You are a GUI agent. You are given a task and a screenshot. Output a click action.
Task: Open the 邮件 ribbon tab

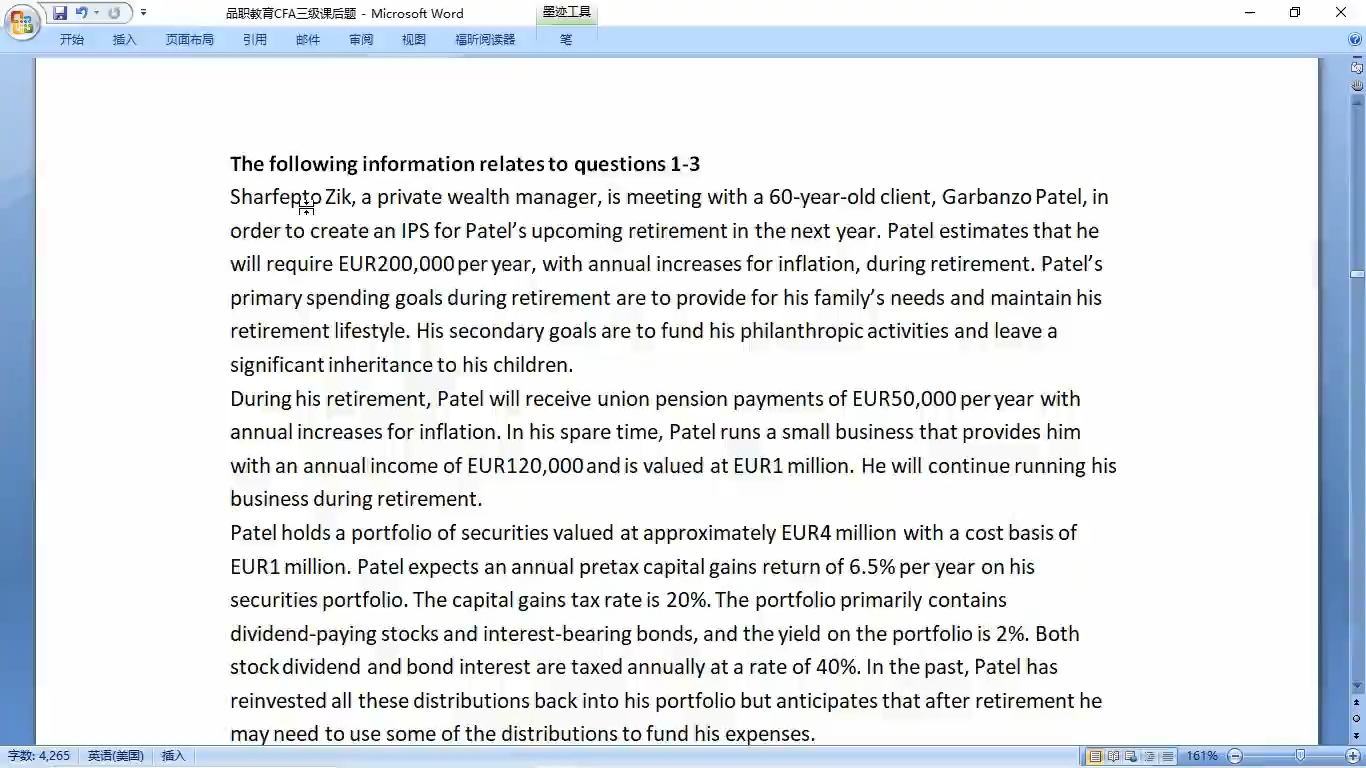pyautogui.click(x=308, y=40)
